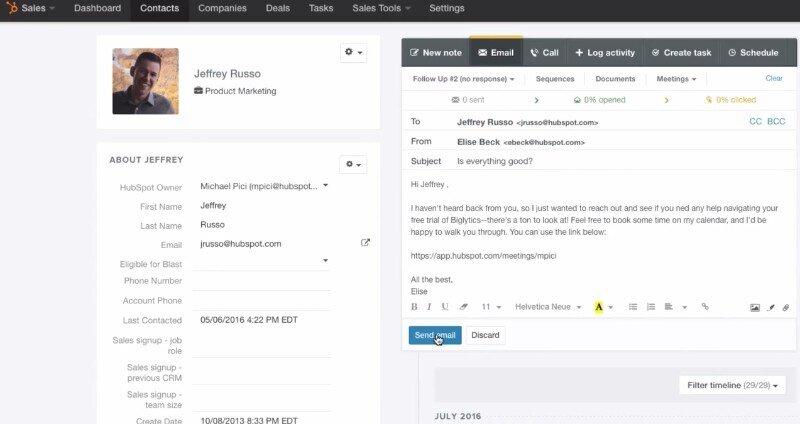Image resolution: width=800 pixels, height=424 pixels.
Task: Click the paperclip attachment icon
Action: pos(786,307)
